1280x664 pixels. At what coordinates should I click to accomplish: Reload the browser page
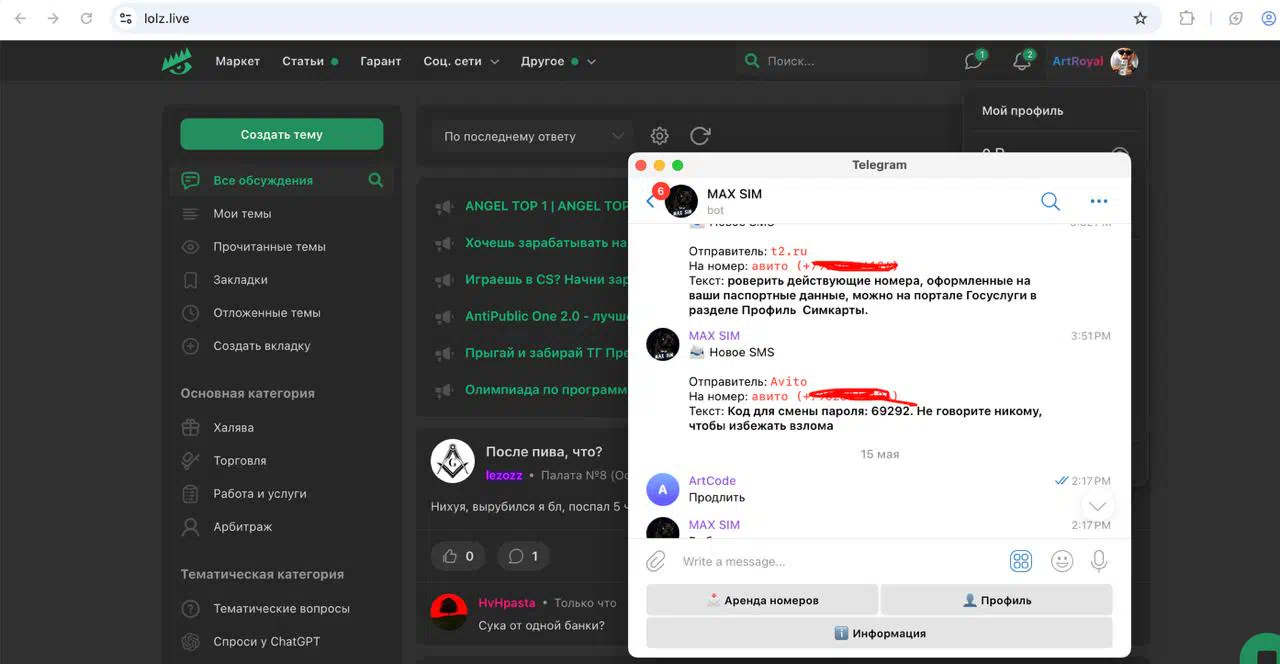pos(86,18)
